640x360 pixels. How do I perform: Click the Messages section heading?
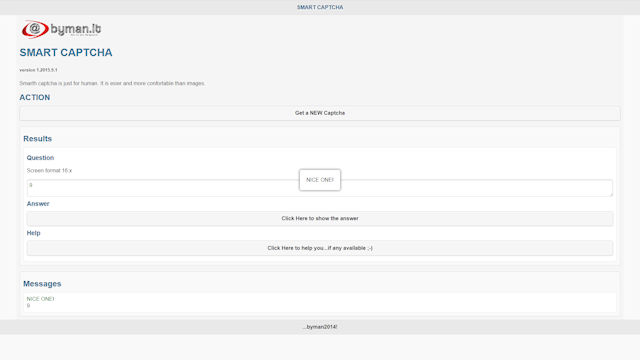(42, 284)
